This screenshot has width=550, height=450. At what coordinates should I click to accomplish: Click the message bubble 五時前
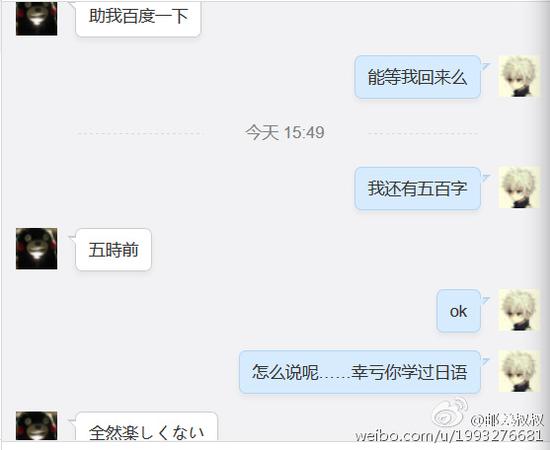pos(114,250)
